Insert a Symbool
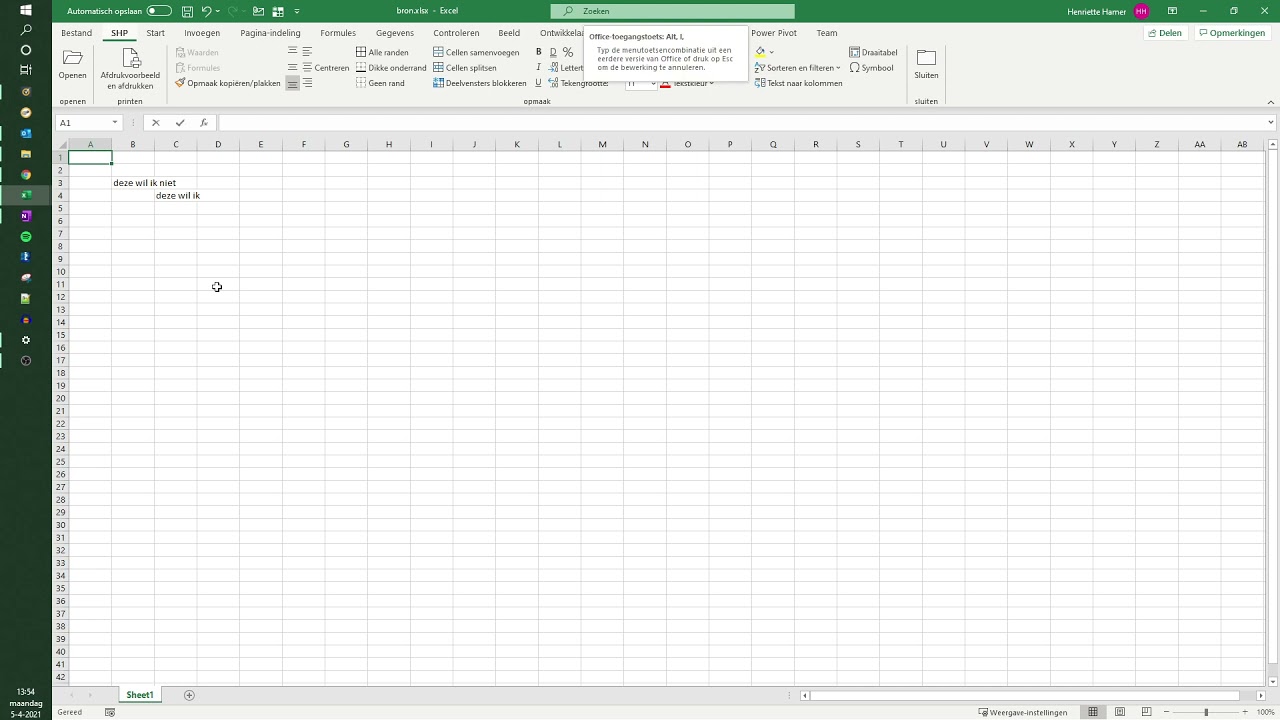1280x720 pixels. point(871,68)
